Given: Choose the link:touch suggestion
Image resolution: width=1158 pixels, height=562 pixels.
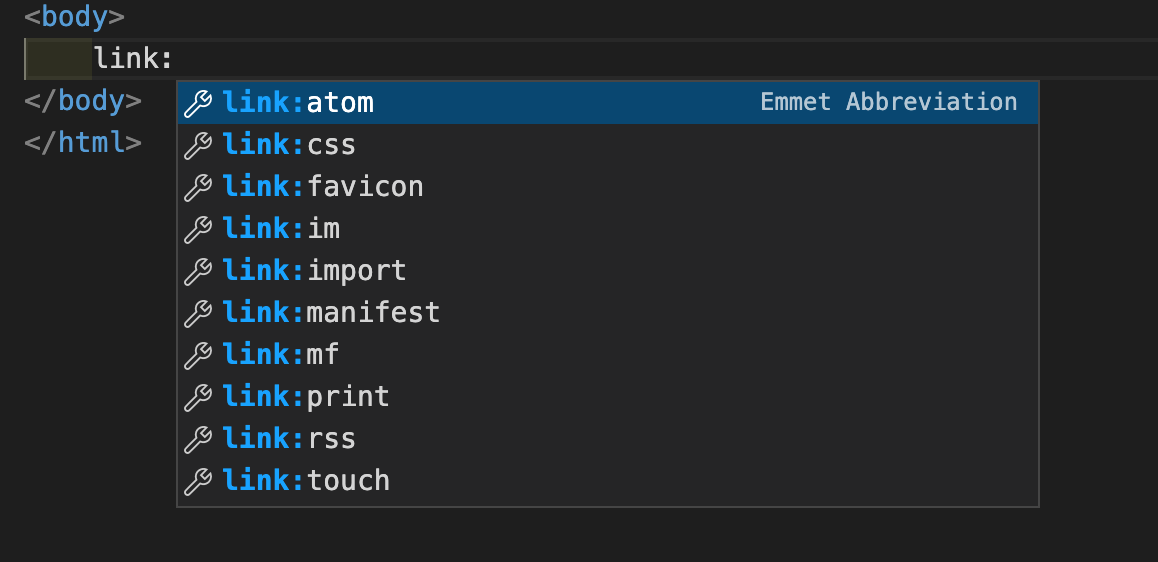Looking at the screenshot, I should 306,481.
